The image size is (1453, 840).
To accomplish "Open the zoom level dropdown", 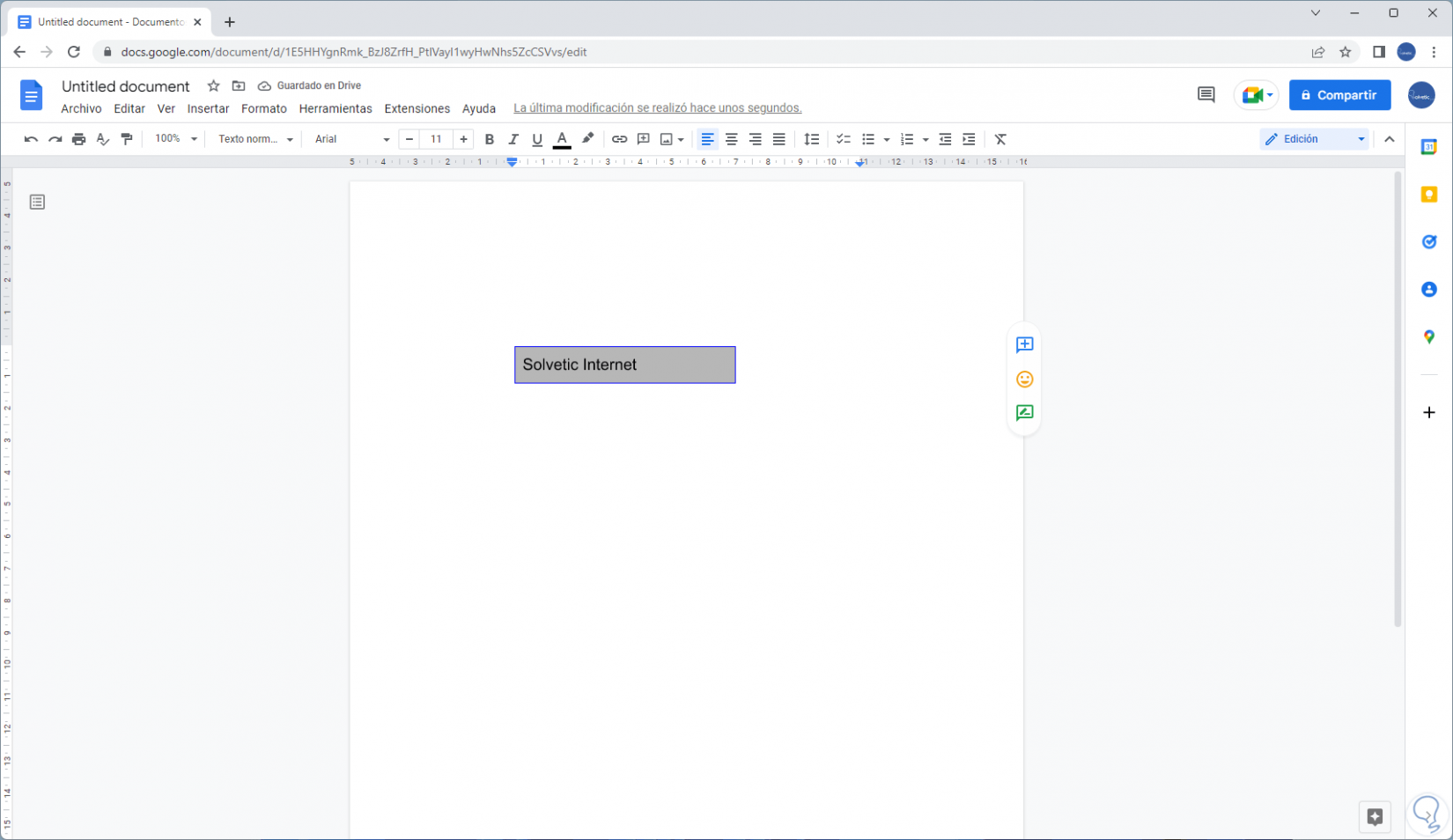I will [176, 139].
